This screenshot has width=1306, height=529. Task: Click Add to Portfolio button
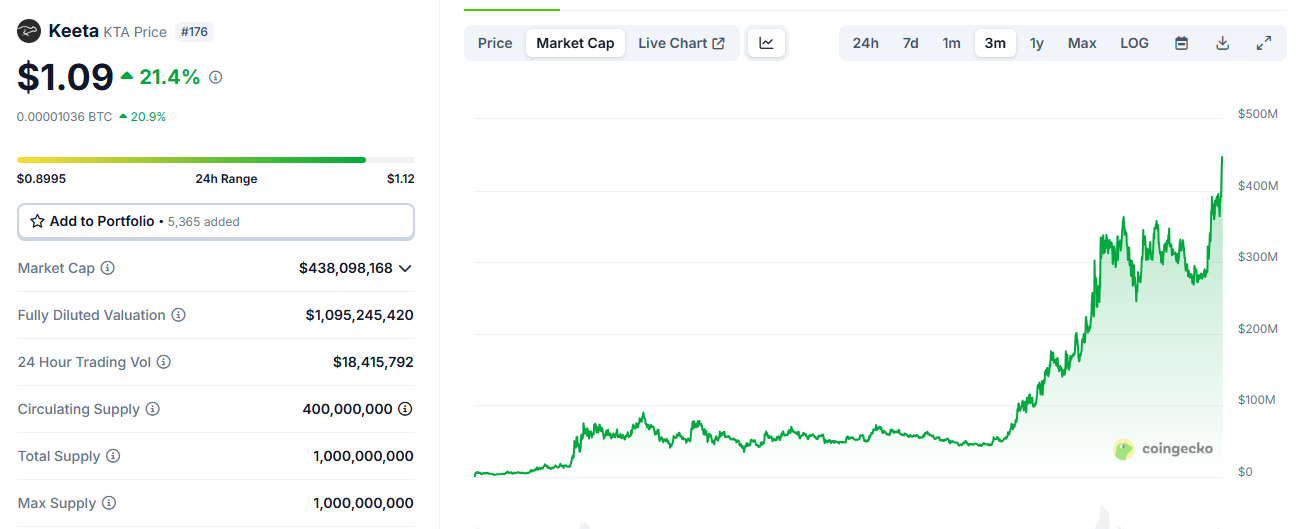(x=215, y=221)
